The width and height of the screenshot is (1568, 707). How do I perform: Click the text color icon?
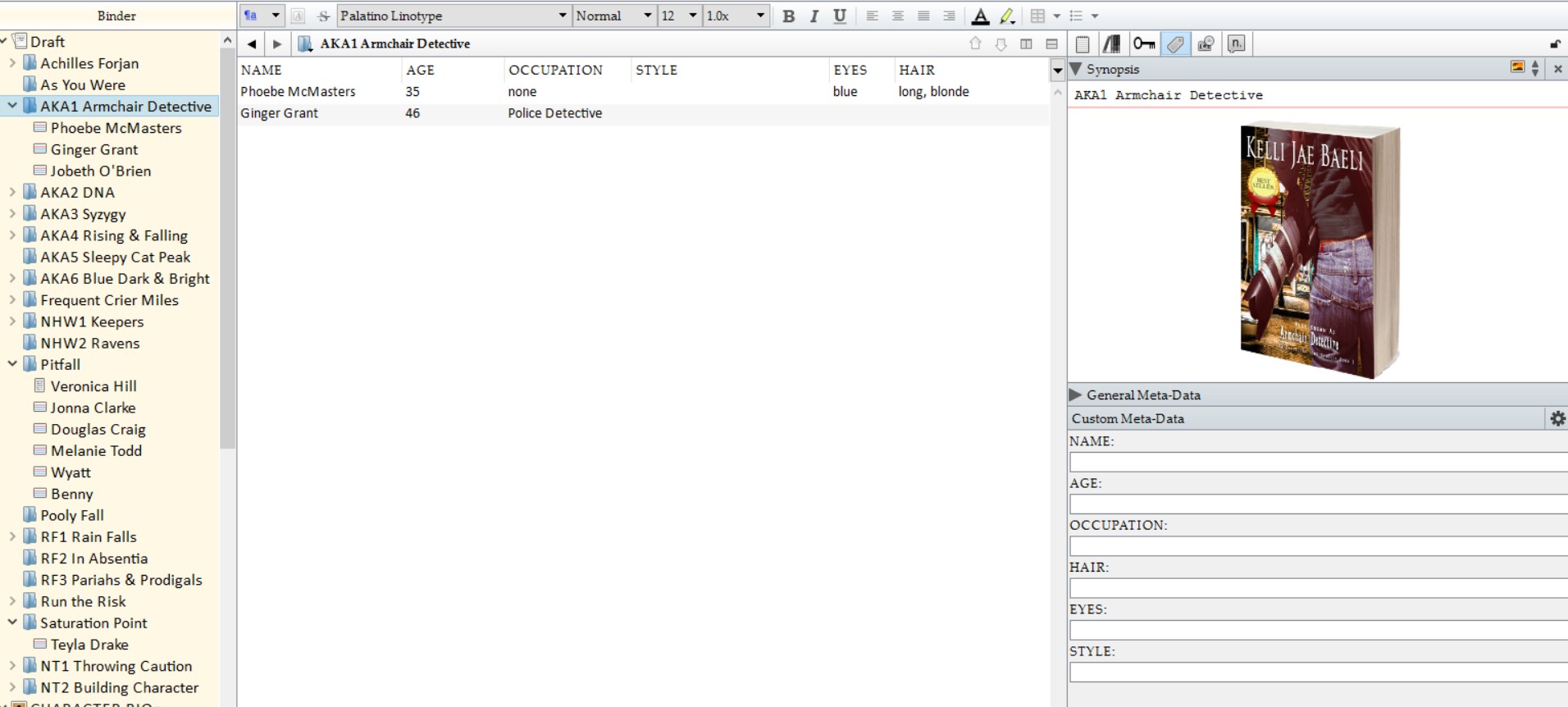pos(980,16)
